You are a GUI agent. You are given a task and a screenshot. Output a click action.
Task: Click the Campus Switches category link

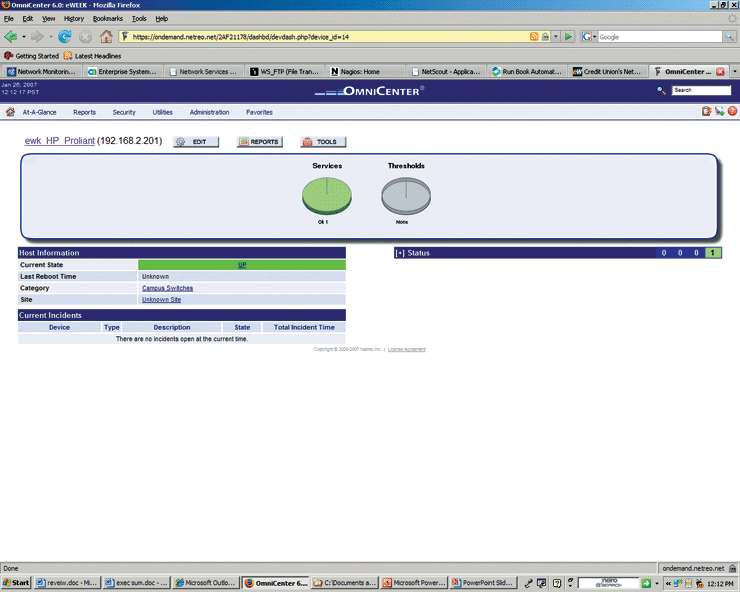click(x=167, y=288)
